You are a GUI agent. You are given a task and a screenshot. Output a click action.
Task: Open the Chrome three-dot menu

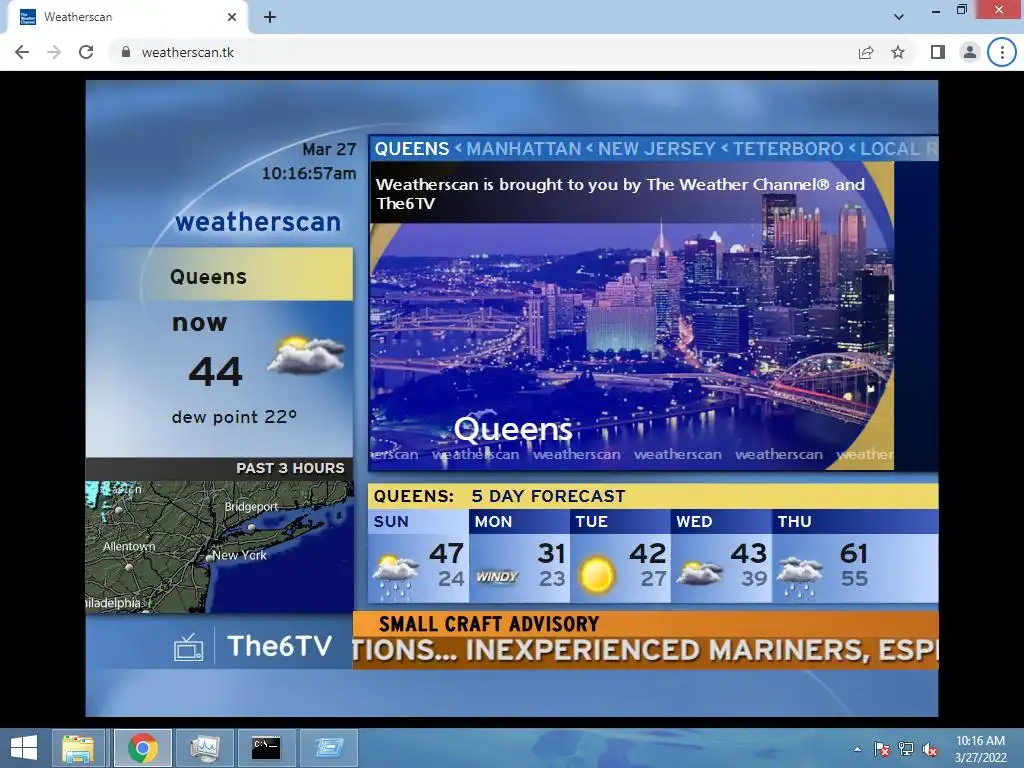coord(1002,52)
